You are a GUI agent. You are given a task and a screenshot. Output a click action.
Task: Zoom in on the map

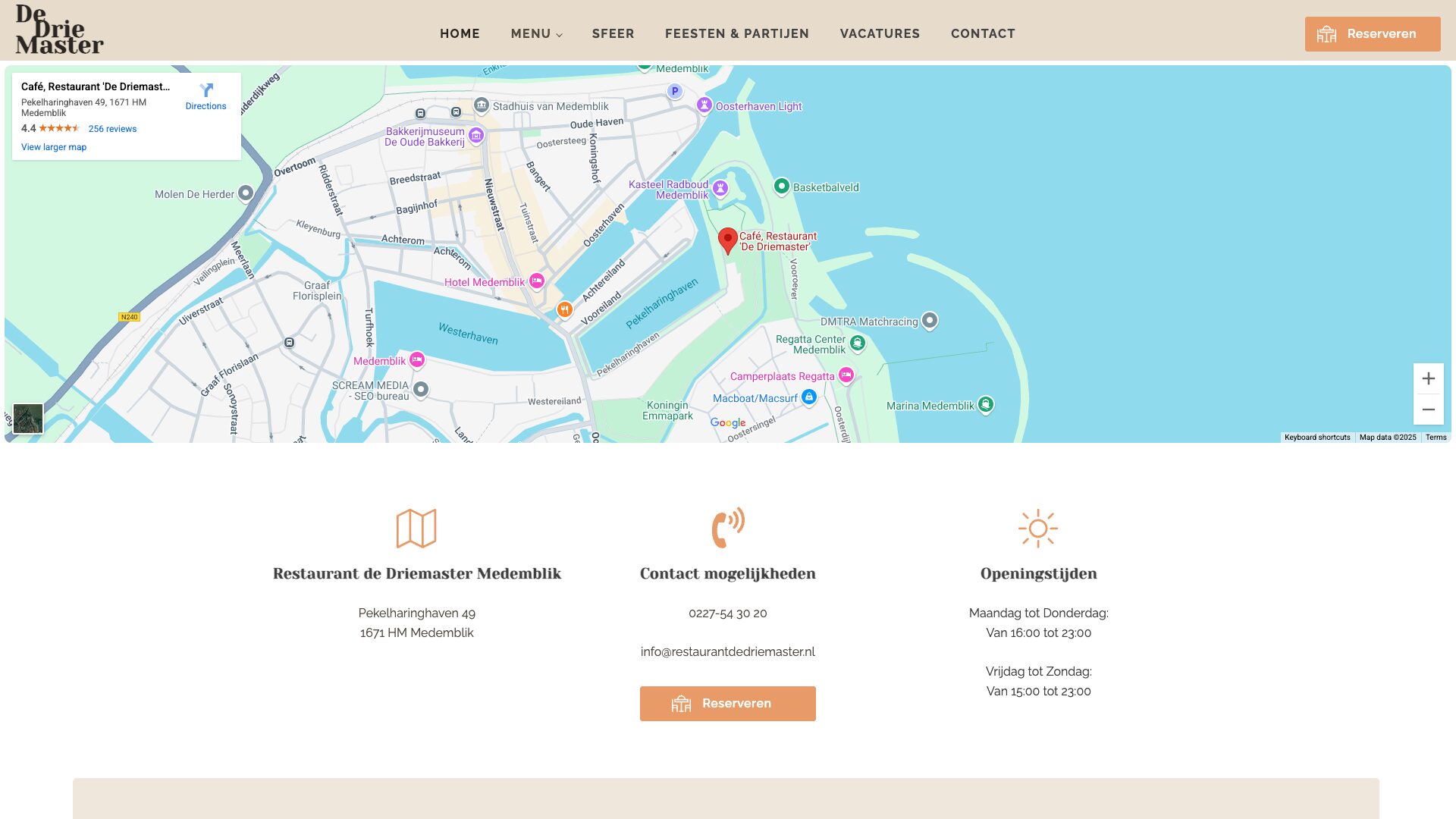pos(1428,378)
